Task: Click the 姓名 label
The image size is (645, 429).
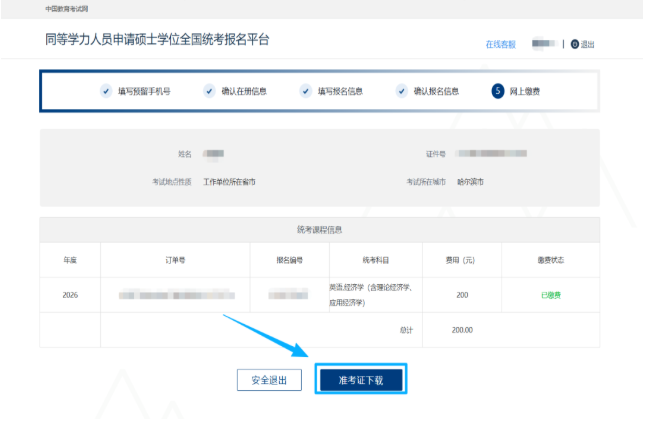Action: (185, 154)
